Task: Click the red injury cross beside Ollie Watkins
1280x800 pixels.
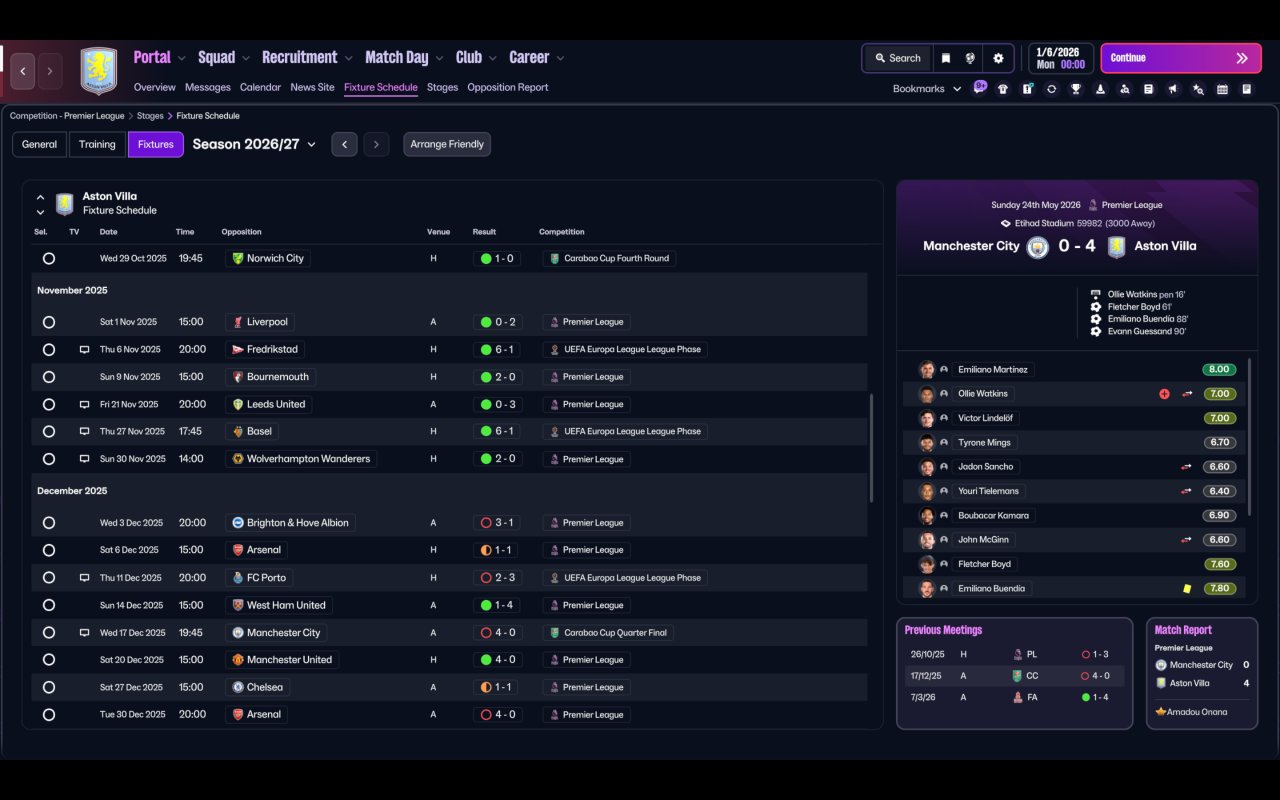Action: point(1164,394)
